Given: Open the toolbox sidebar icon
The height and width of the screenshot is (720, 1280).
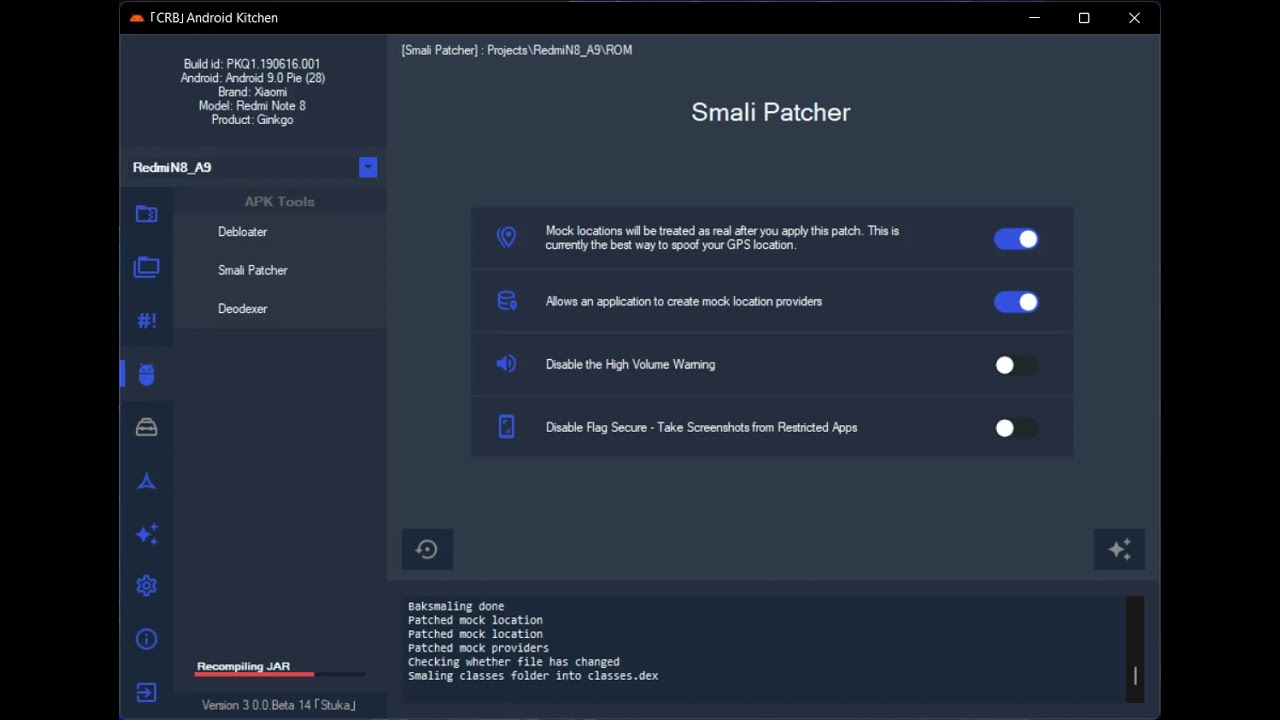Looking at the screenshot, I should (x=147, y=428).
